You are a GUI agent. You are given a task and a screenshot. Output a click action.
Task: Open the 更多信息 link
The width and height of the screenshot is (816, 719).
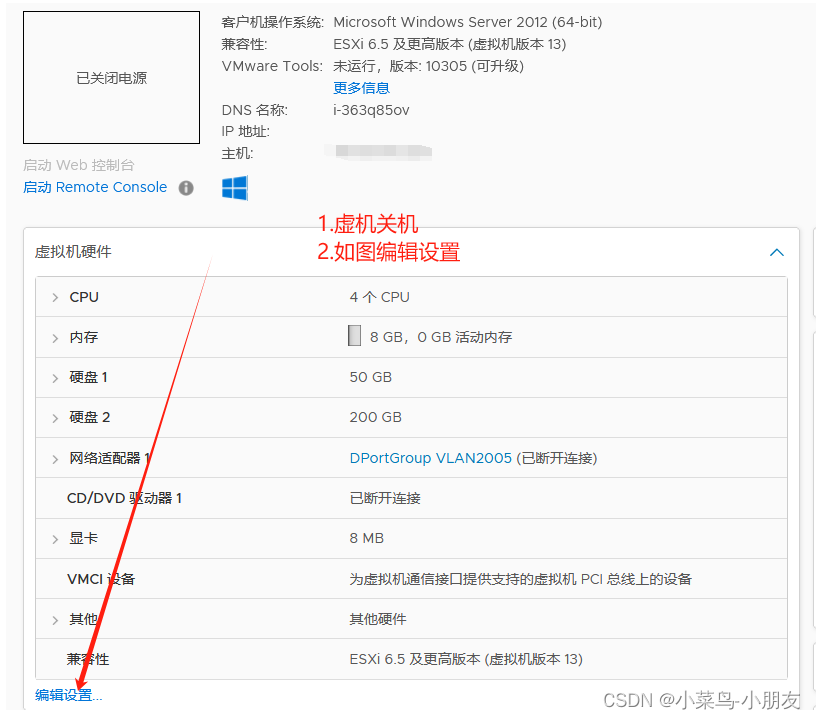pos(361,88)
